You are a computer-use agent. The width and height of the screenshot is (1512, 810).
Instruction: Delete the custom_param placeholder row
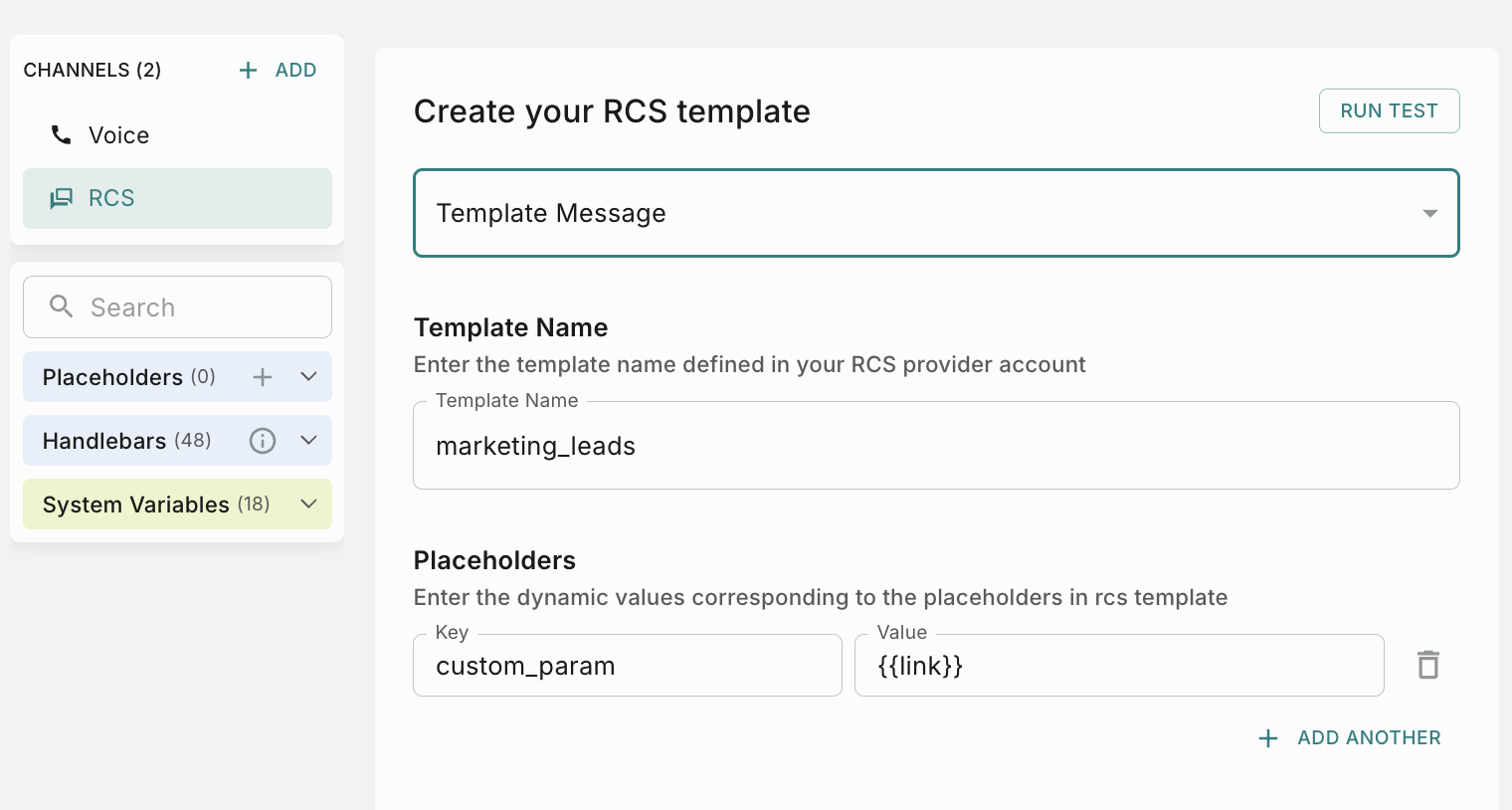(x=1428, y=665)
